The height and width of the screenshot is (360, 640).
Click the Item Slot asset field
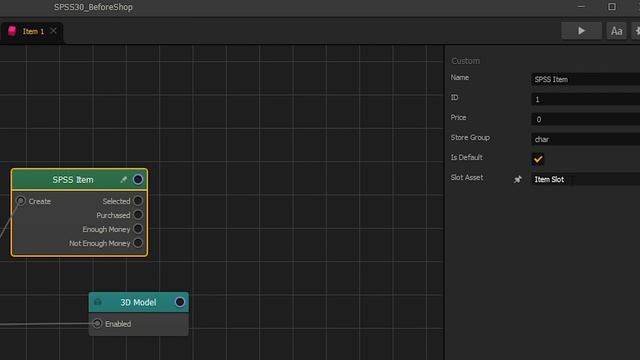585,179
